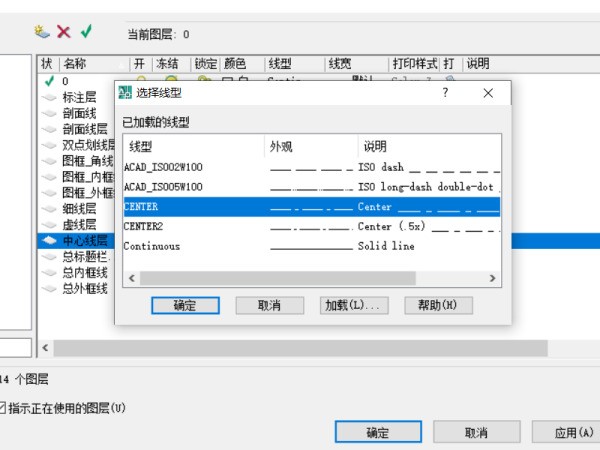Viewport: 600px width, 450px height.
Task: Click the 打印样式 column header
Action: [415, 64]
